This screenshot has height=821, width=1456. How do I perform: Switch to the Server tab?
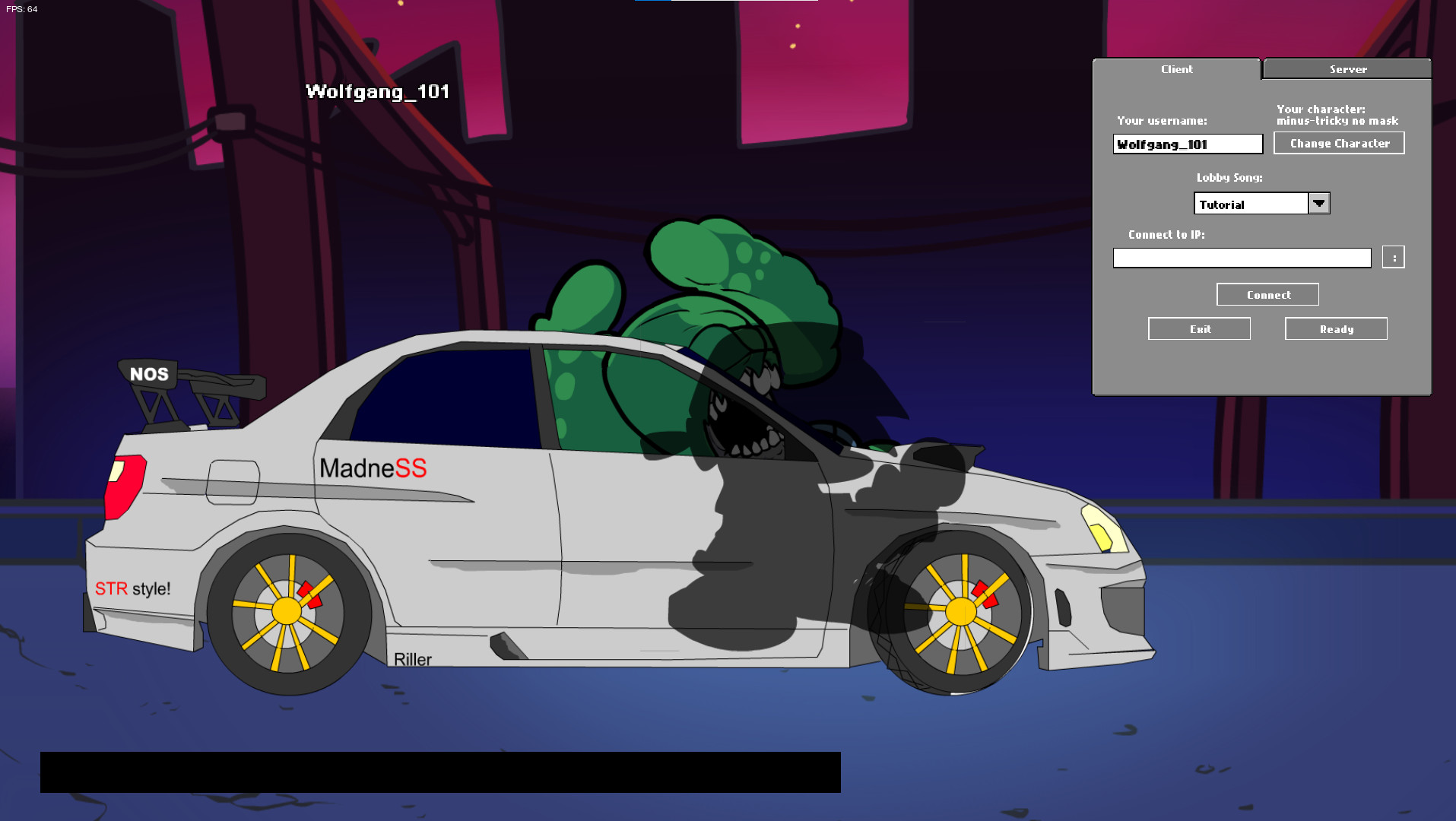1347,69
